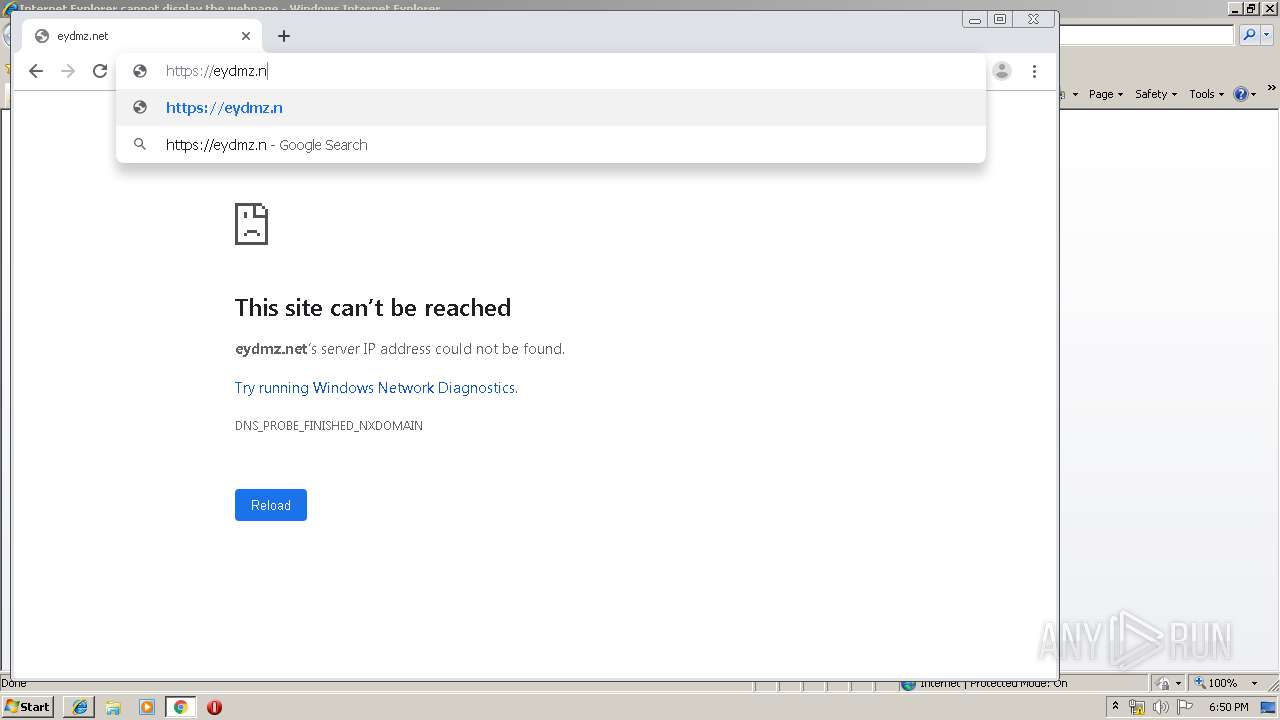This screenshot has height=720, width=1280.
Task: Expand the IE command bar overflow chevron
Action: (1273, 89)
